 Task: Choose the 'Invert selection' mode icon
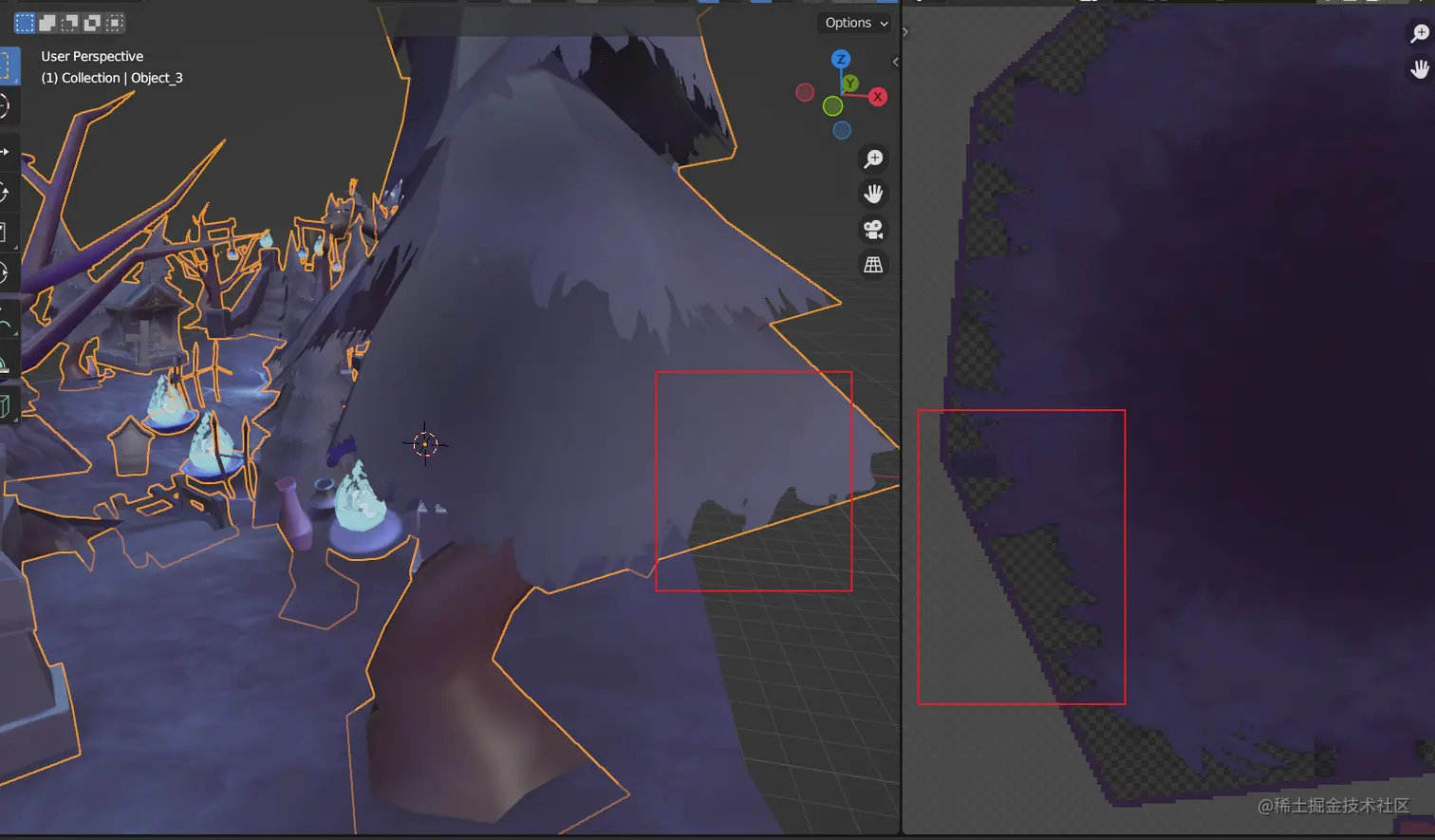pos(93,23)
